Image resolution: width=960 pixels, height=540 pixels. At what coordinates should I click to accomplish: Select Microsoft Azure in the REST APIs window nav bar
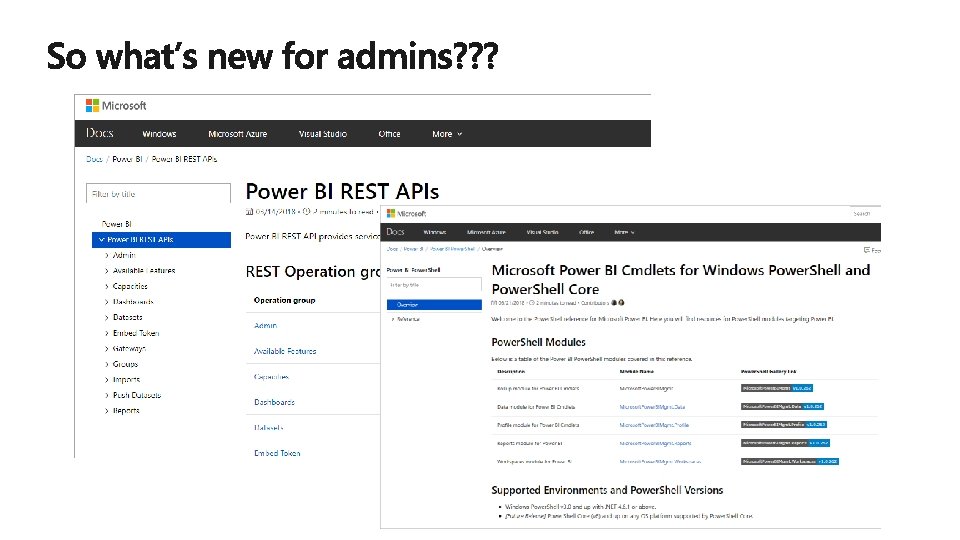tap(238, 133)
